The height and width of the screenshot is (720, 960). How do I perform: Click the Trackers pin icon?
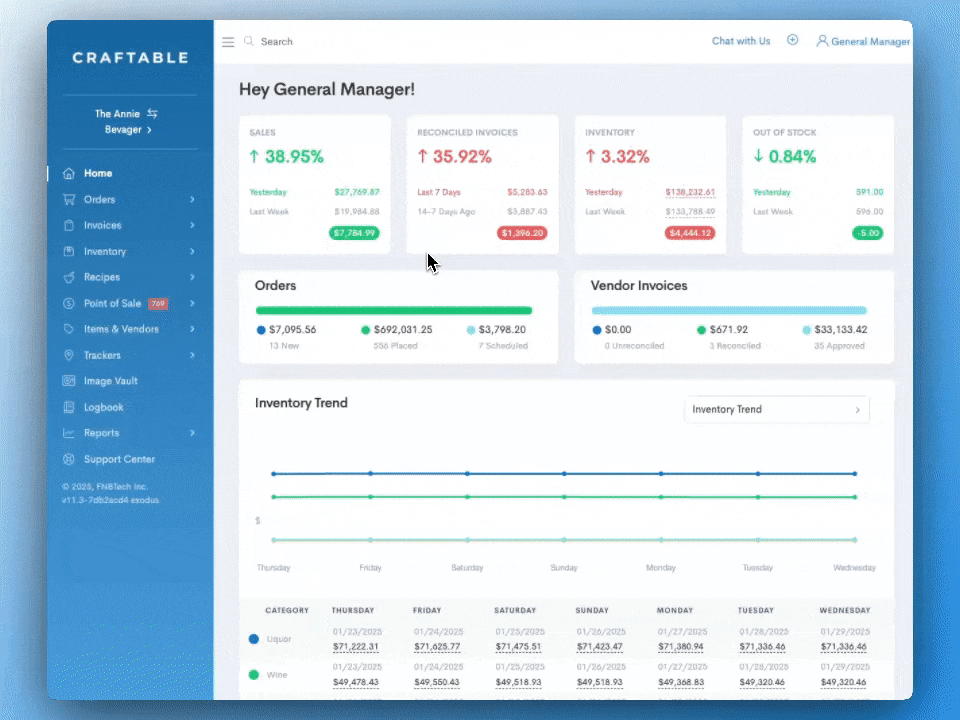69,355
